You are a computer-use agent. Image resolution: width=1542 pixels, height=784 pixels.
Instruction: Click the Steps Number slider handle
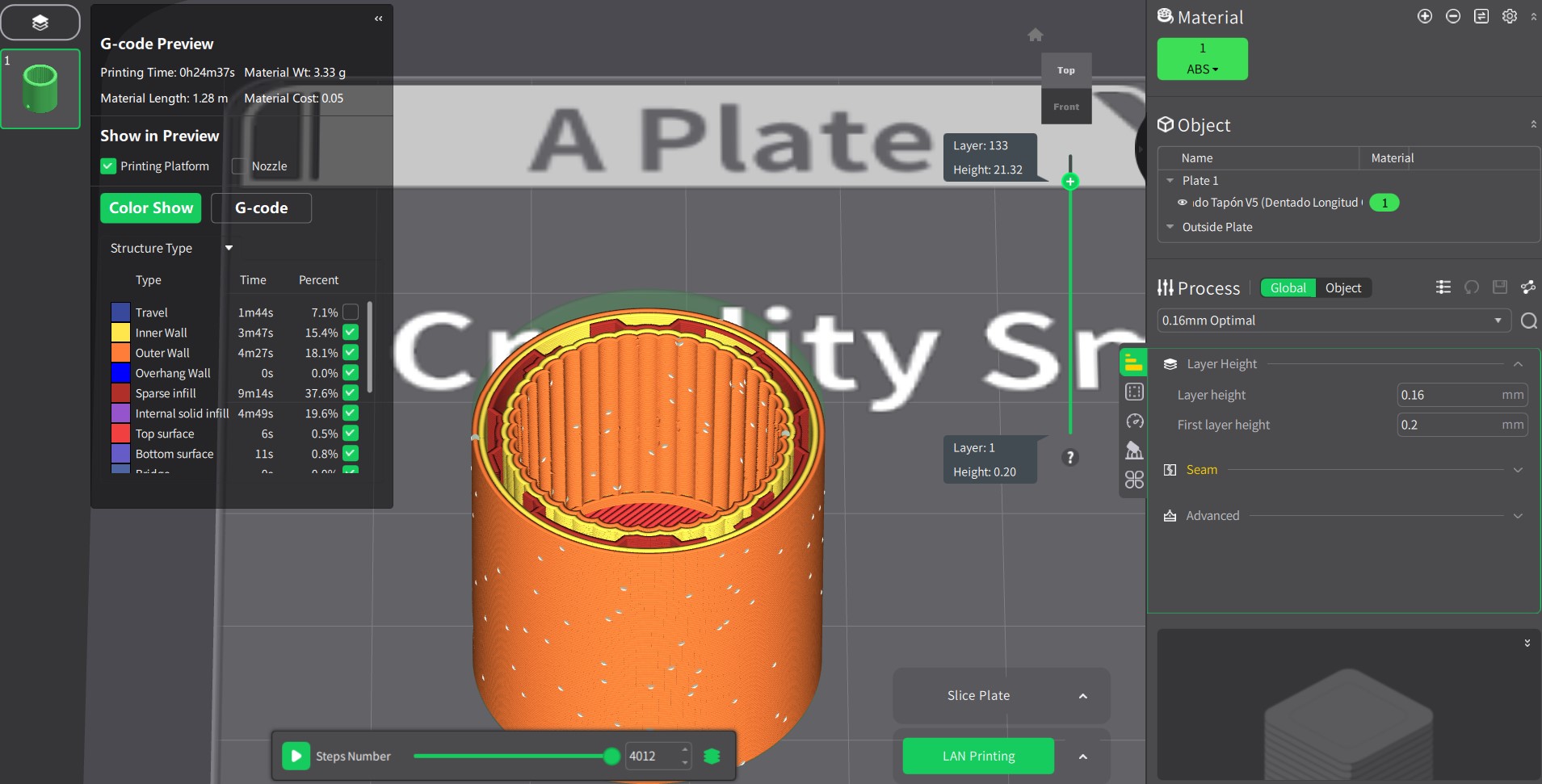pos(611,756)
